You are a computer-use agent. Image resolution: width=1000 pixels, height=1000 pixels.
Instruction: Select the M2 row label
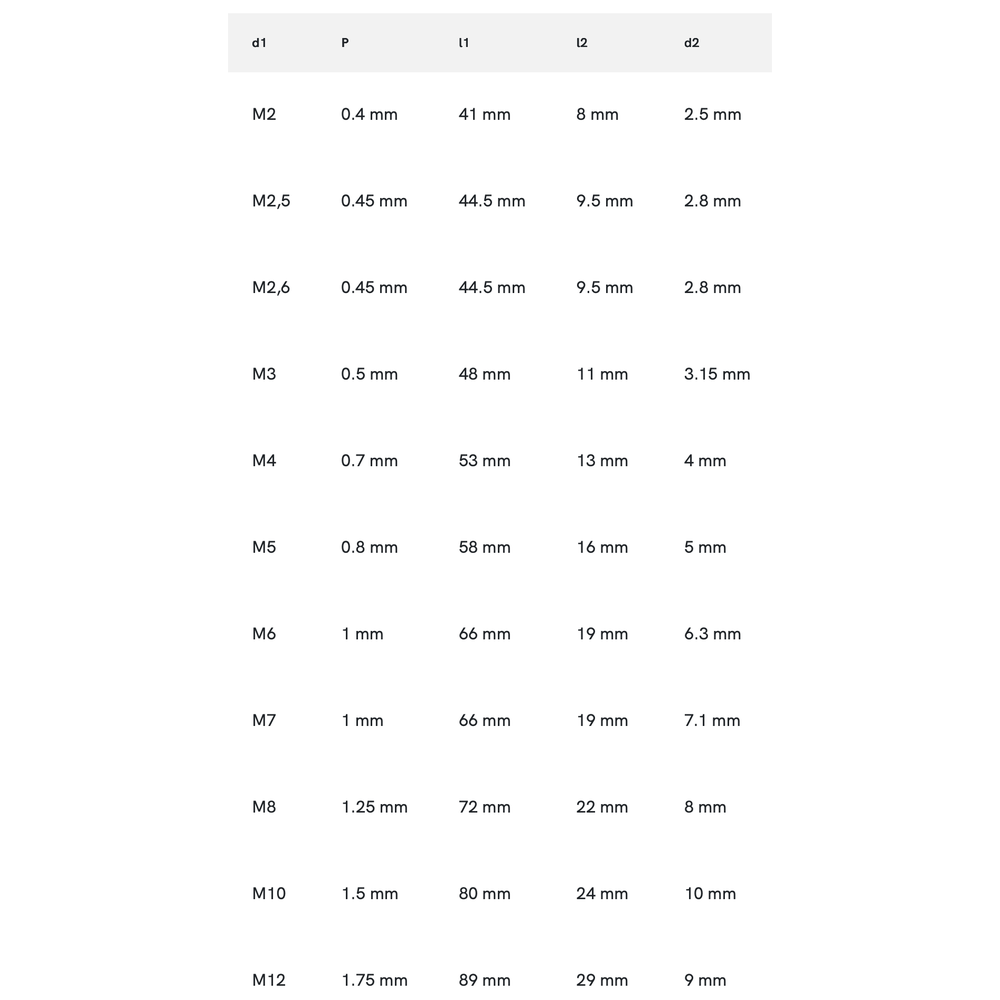[x=264, y=114]
